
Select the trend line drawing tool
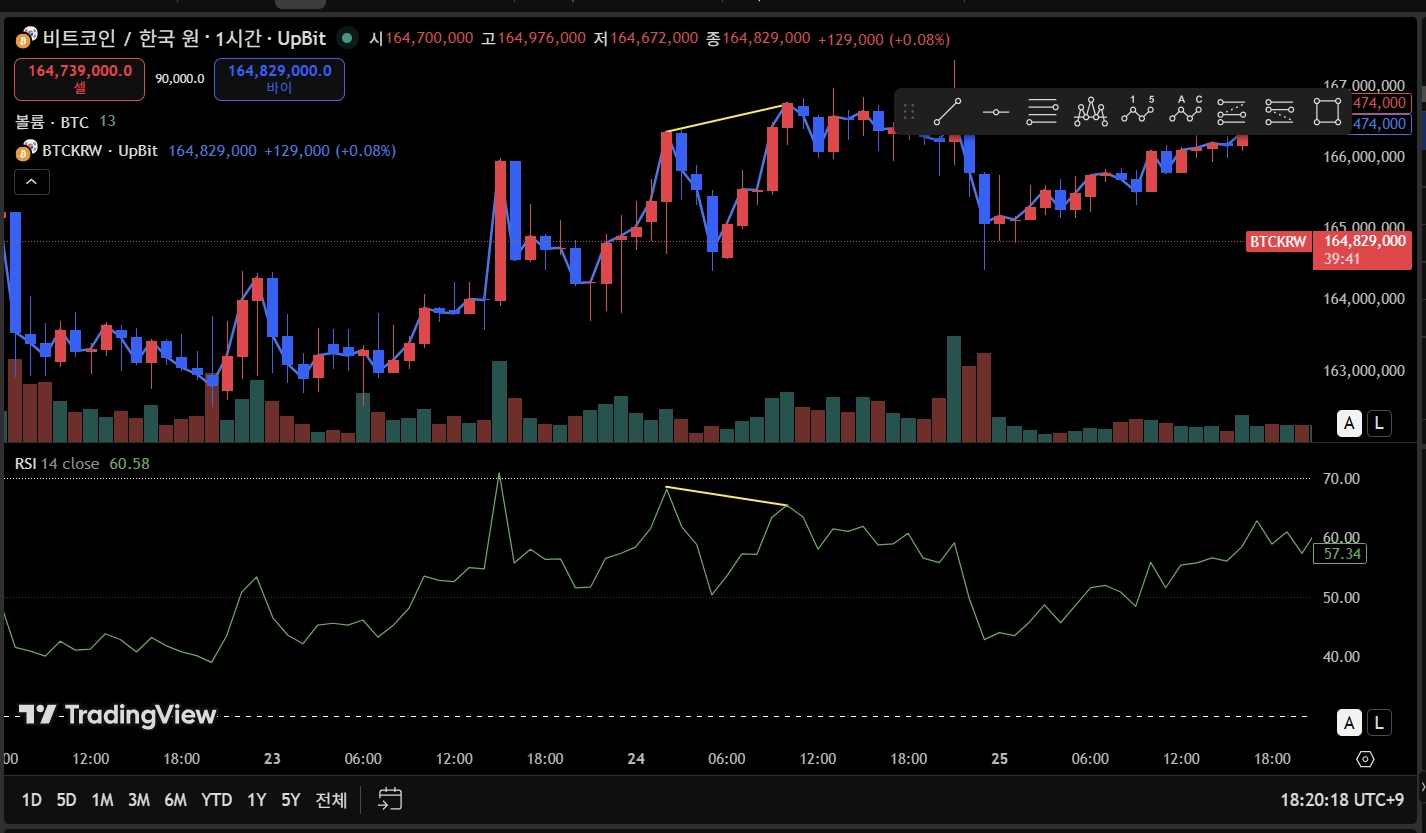click(x=947, y=112)
